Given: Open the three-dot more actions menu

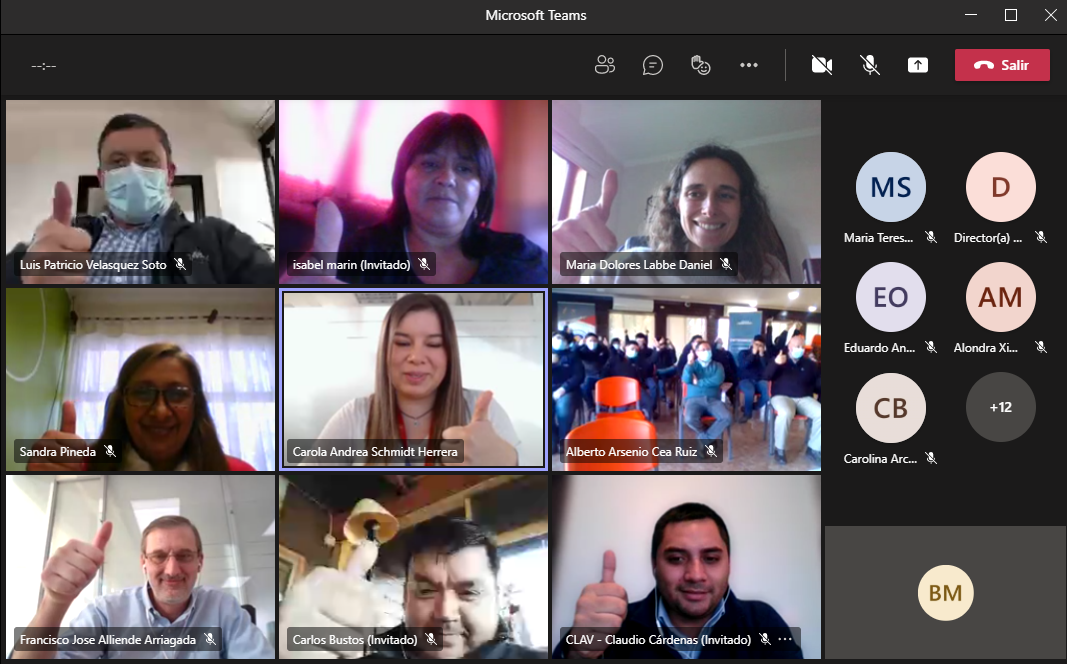Looking at the screenshot, I should click(x=749, y=65).
